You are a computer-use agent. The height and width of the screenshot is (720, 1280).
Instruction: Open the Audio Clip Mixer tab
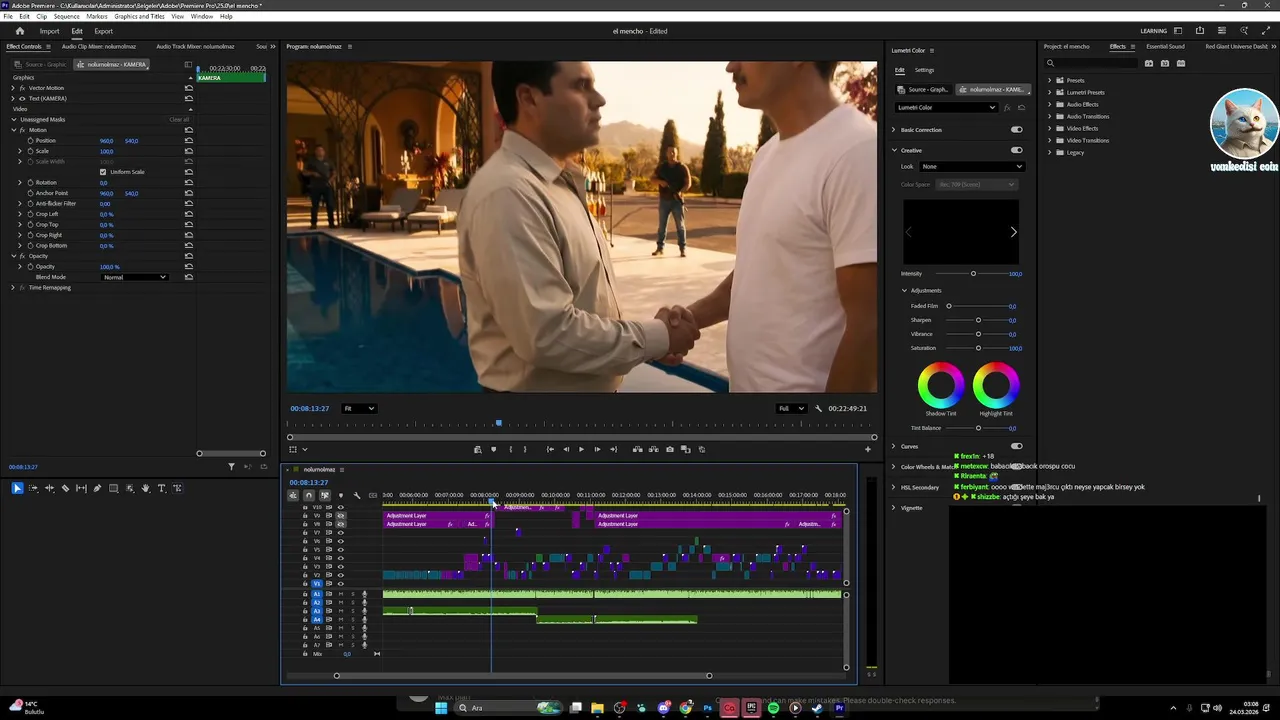click(x=99, y=46)
